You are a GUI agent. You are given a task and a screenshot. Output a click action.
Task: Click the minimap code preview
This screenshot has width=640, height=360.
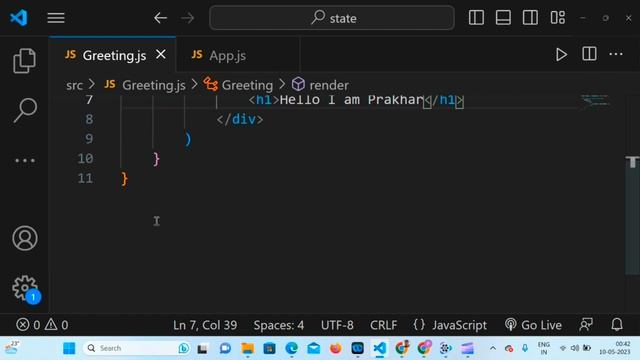coord(595,100)
